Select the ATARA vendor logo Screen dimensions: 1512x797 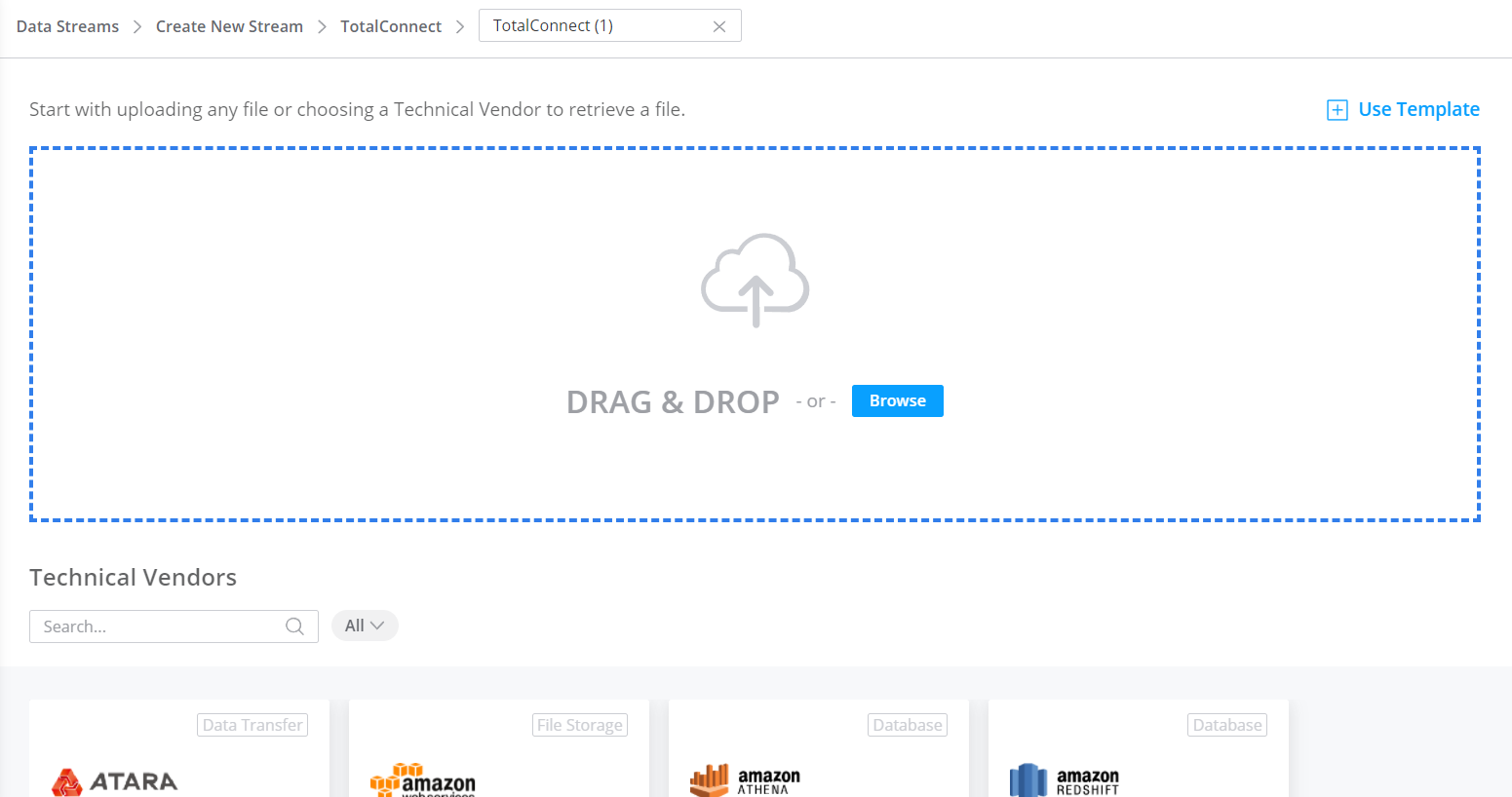[112, 781]
